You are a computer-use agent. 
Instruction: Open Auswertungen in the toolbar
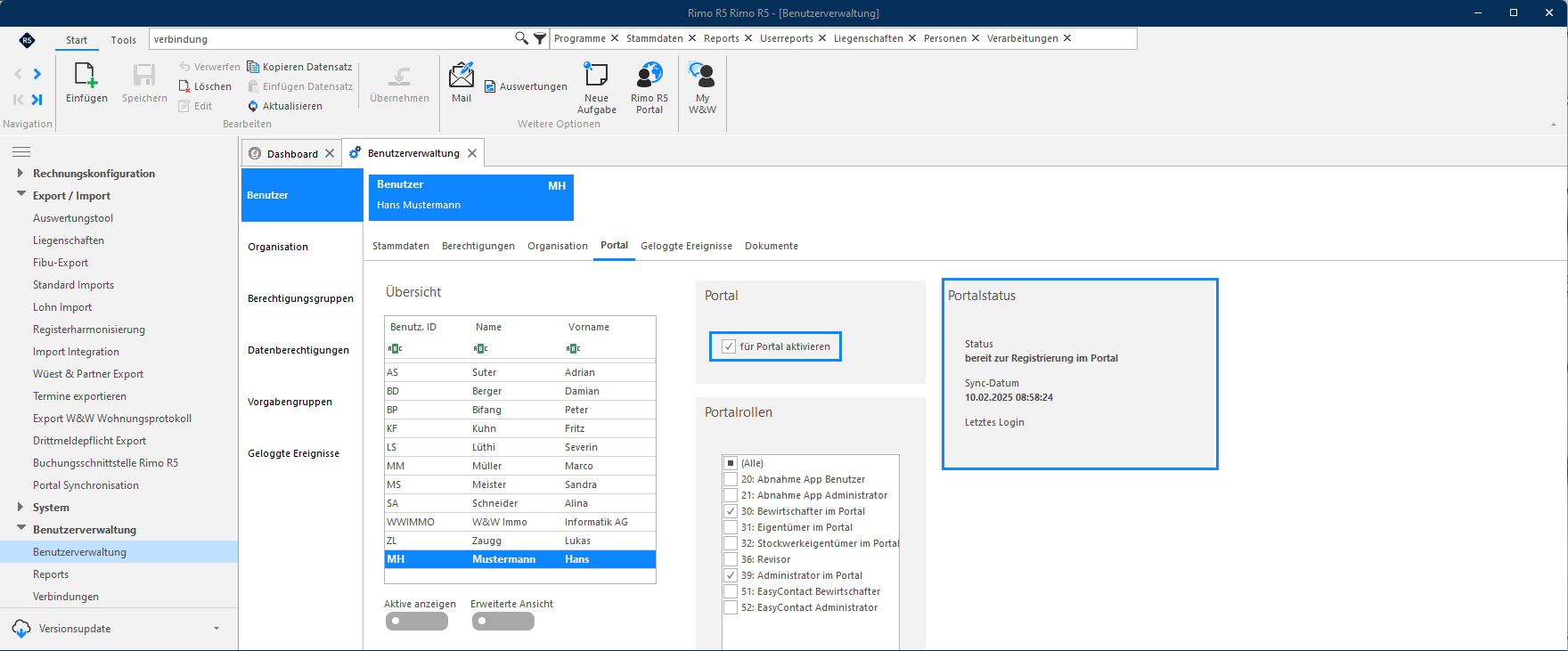[526, 86]
